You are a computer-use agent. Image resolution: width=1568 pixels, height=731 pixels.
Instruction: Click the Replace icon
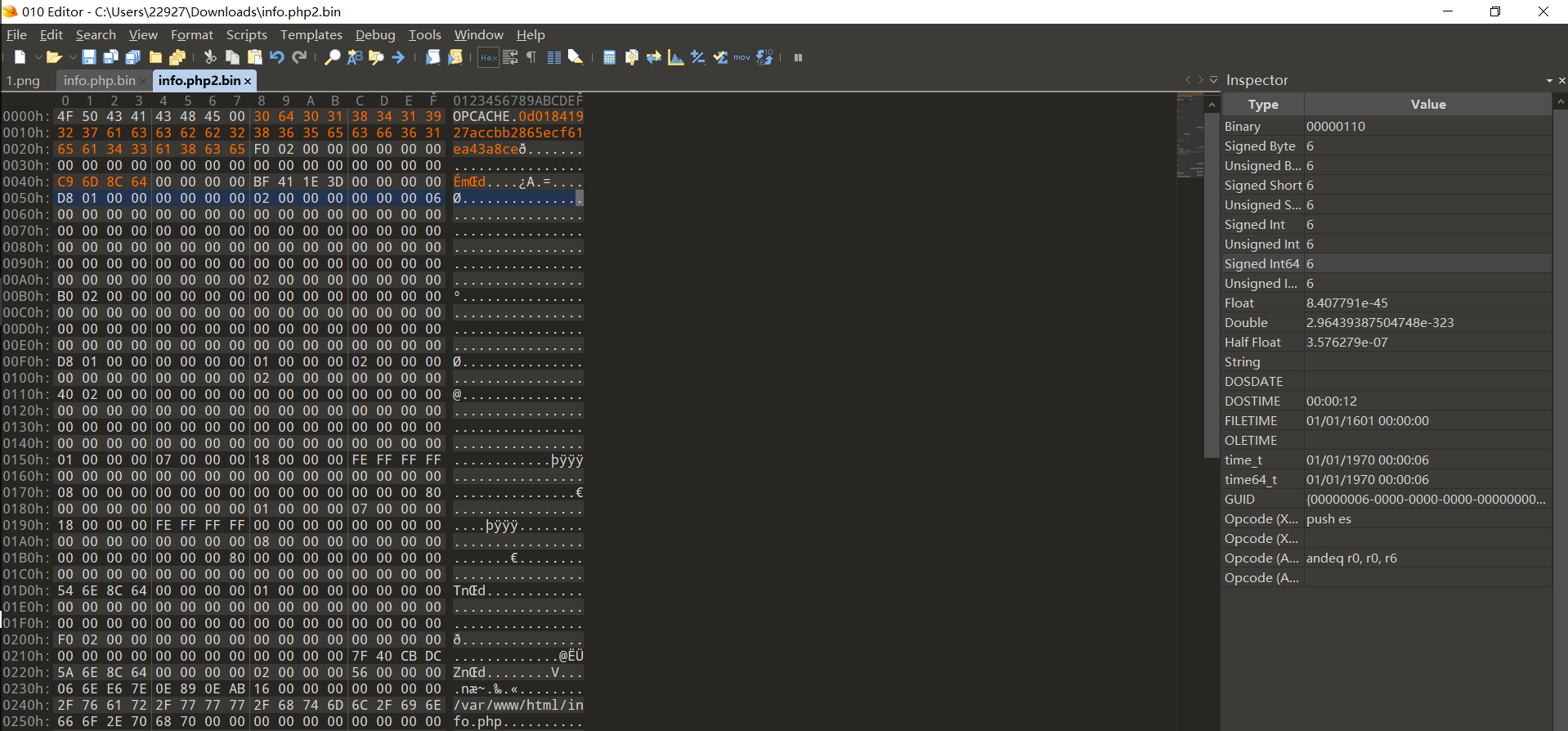point(354,57)
